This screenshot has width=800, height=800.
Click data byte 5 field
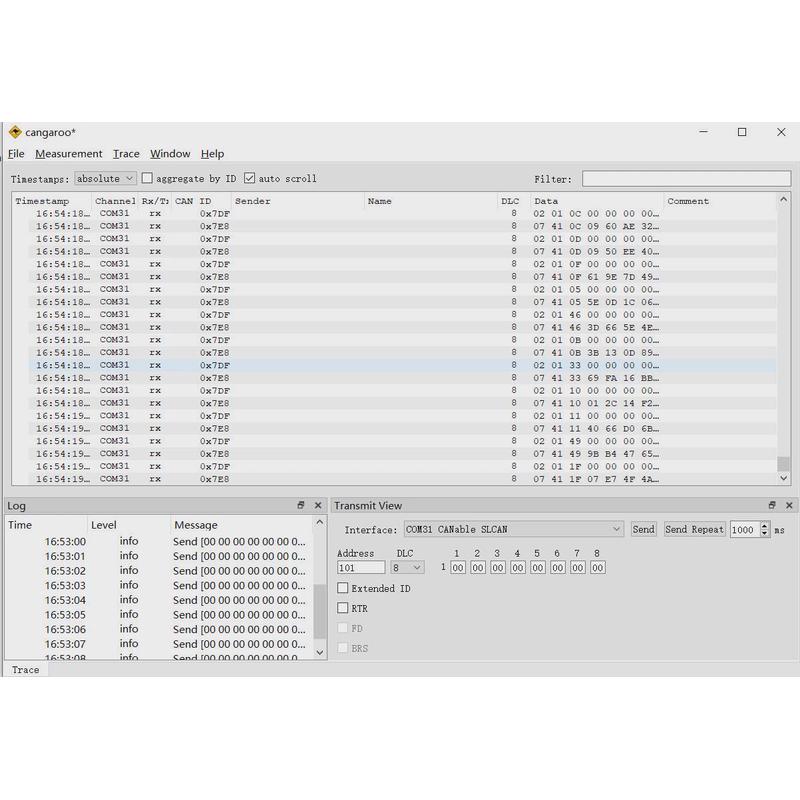pyautogui.click(x=537, y=567)
